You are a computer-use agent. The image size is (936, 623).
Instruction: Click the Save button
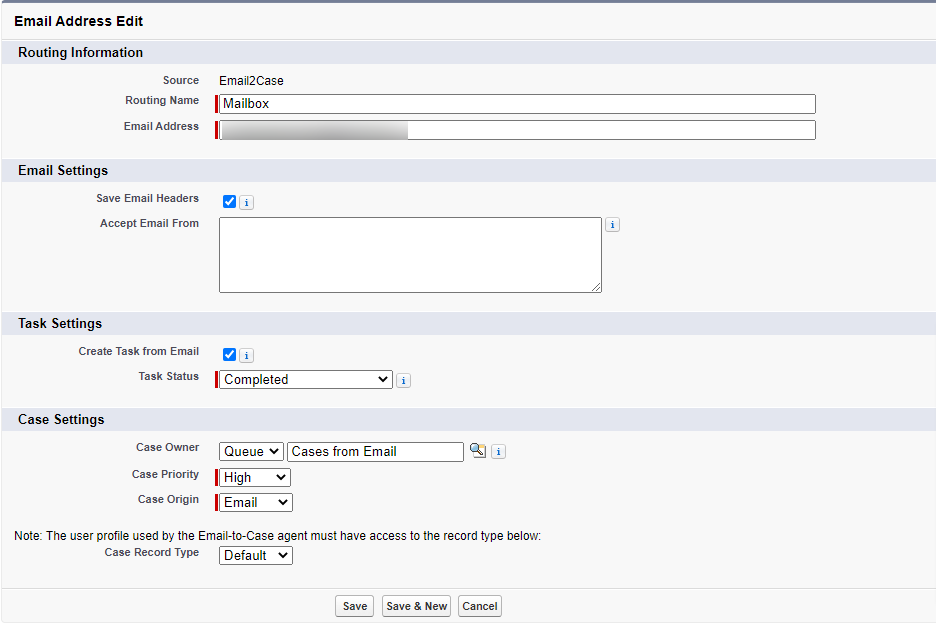354,605
